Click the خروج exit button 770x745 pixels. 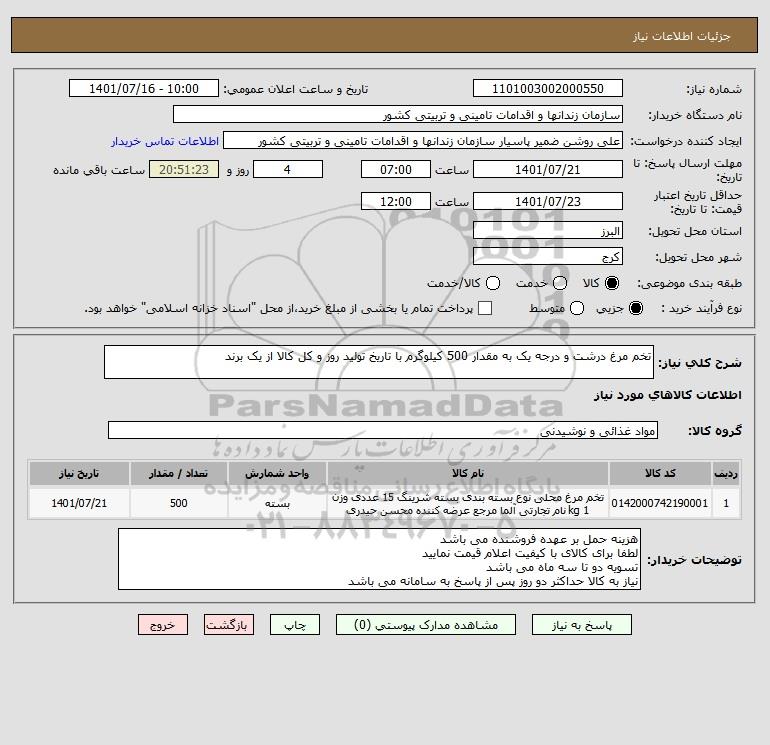pyautogui.click(x=163, y=625)
